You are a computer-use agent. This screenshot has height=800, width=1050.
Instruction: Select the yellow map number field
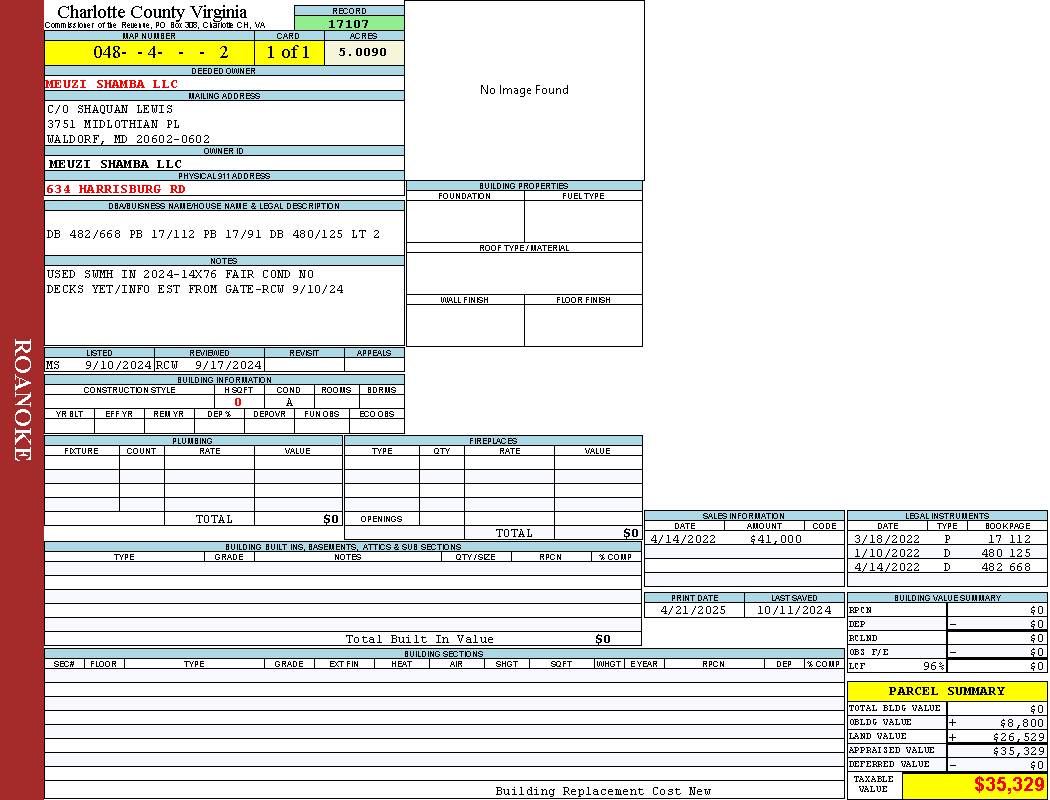[x=150, y=52]
